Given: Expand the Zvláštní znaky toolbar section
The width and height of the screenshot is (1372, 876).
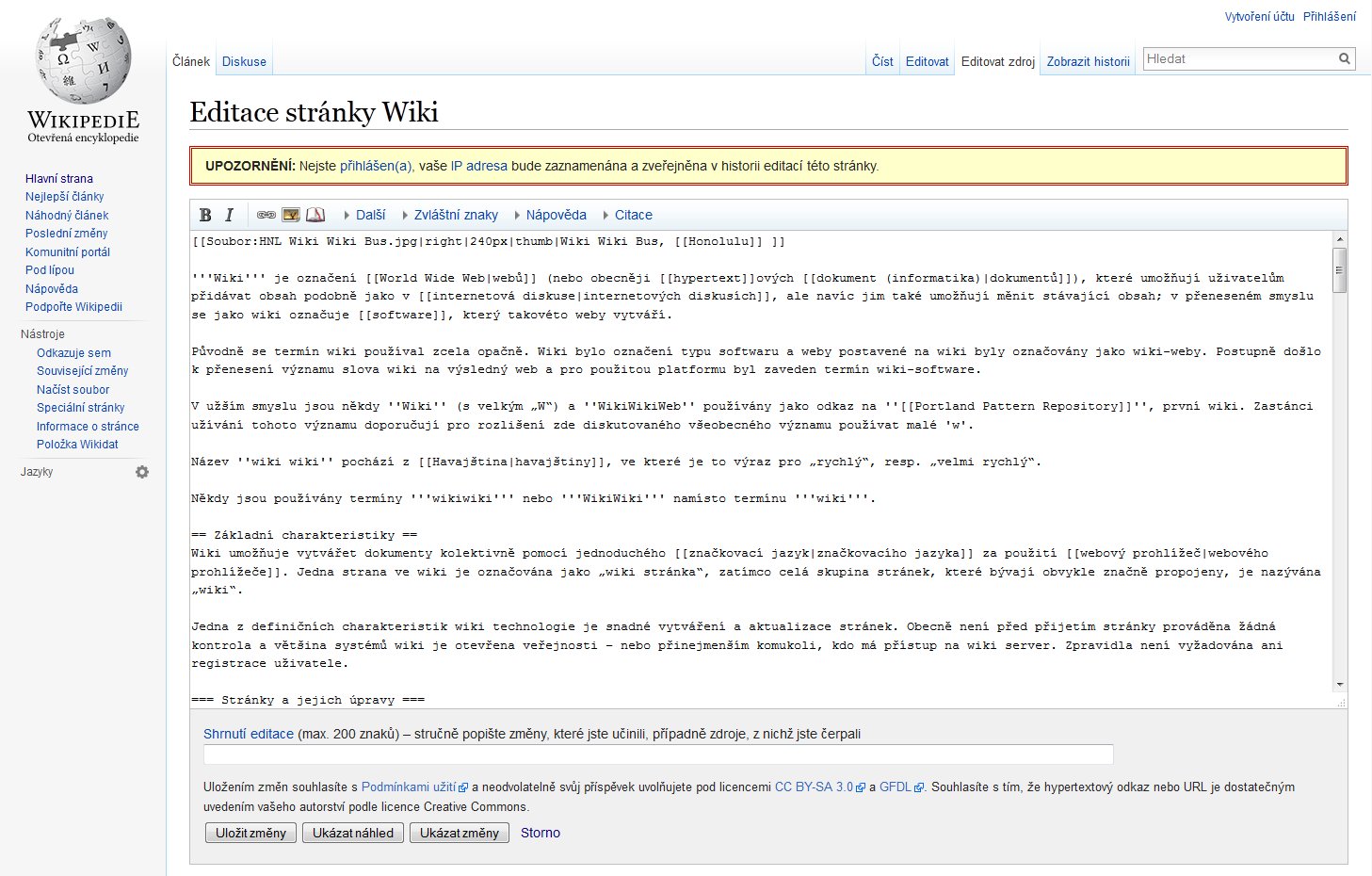Looking at the screenshot, I should pyautogui.click(x=449, y=215).
